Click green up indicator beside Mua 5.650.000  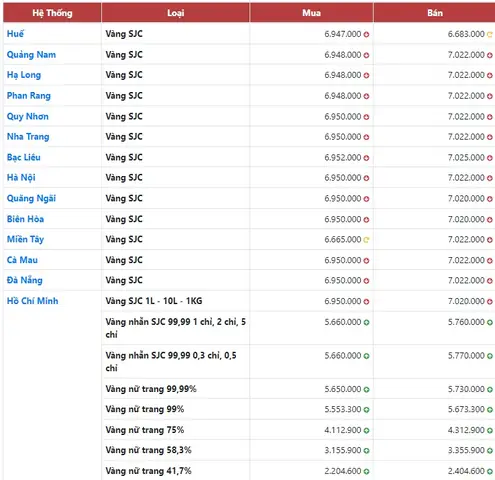point(366,389)
